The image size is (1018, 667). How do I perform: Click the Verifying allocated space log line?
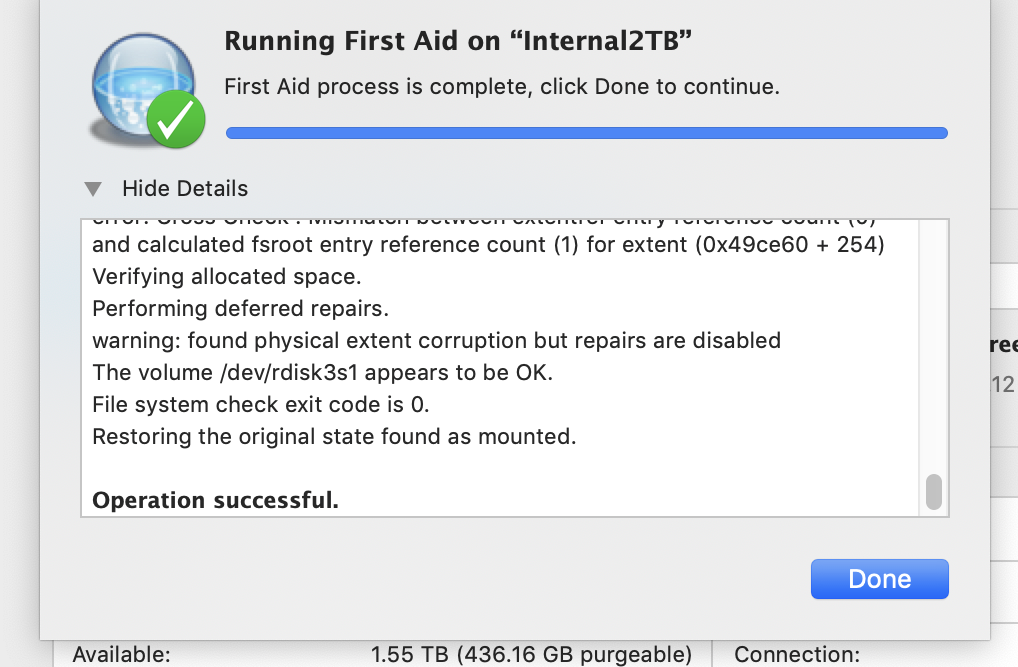coord(227,277)
